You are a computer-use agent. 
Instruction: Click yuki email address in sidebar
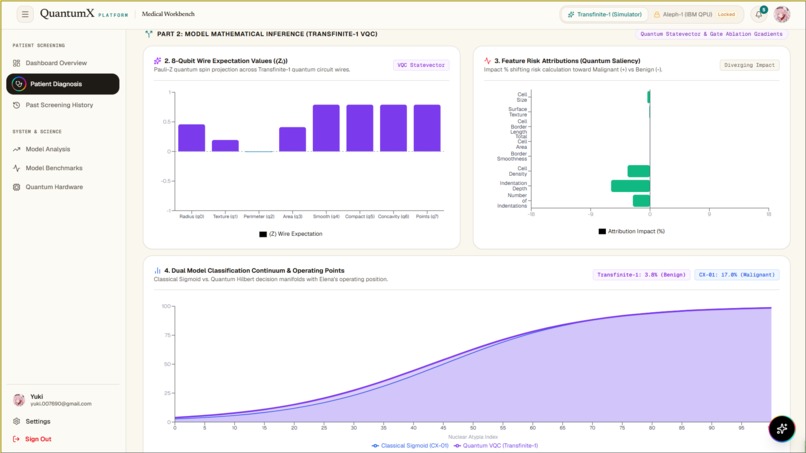tap(61, 404)
